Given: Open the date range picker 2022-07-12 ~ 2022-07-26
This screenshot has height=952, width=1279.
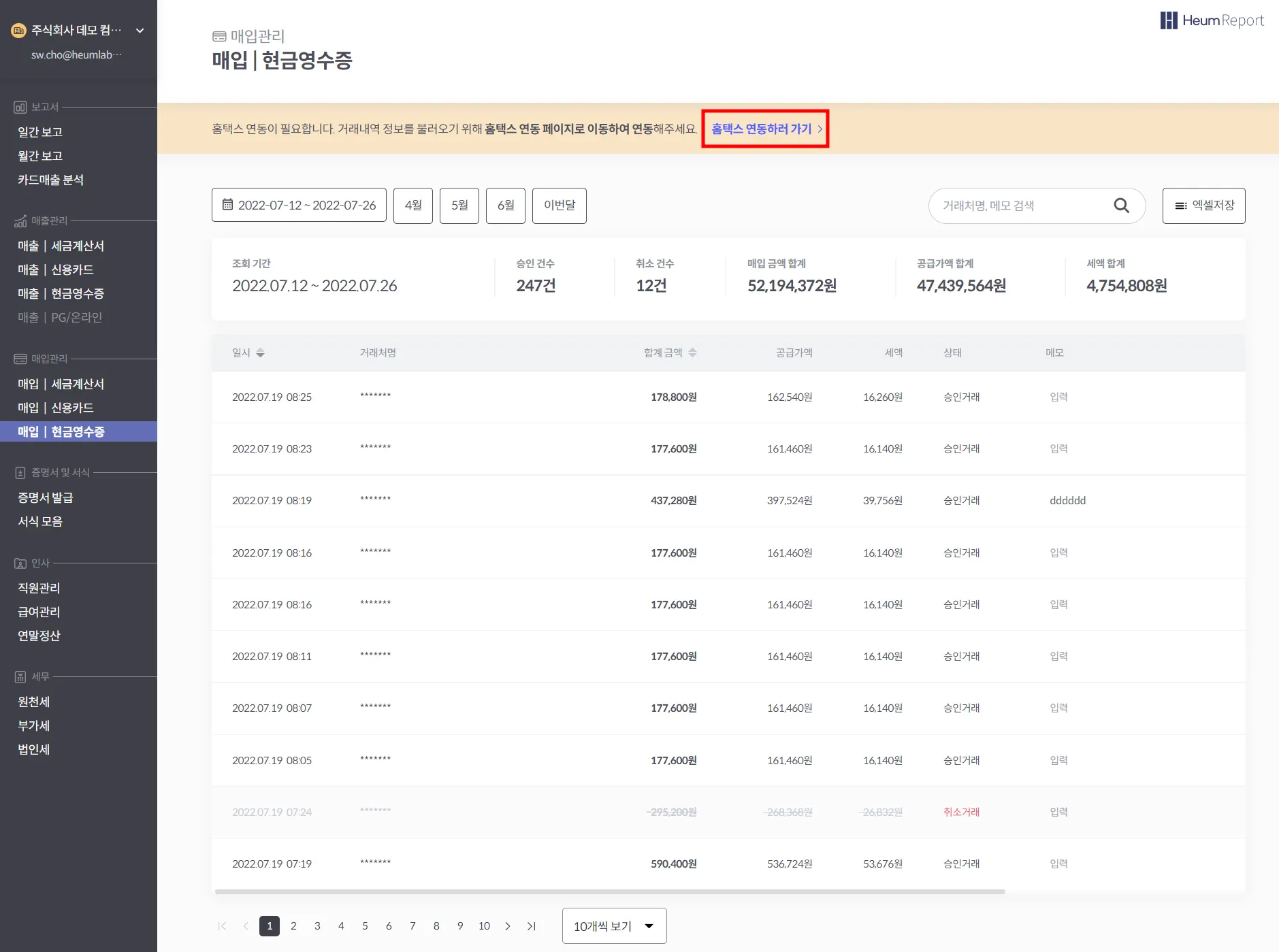Looking at the screenshot, I should tap(299, 206).
